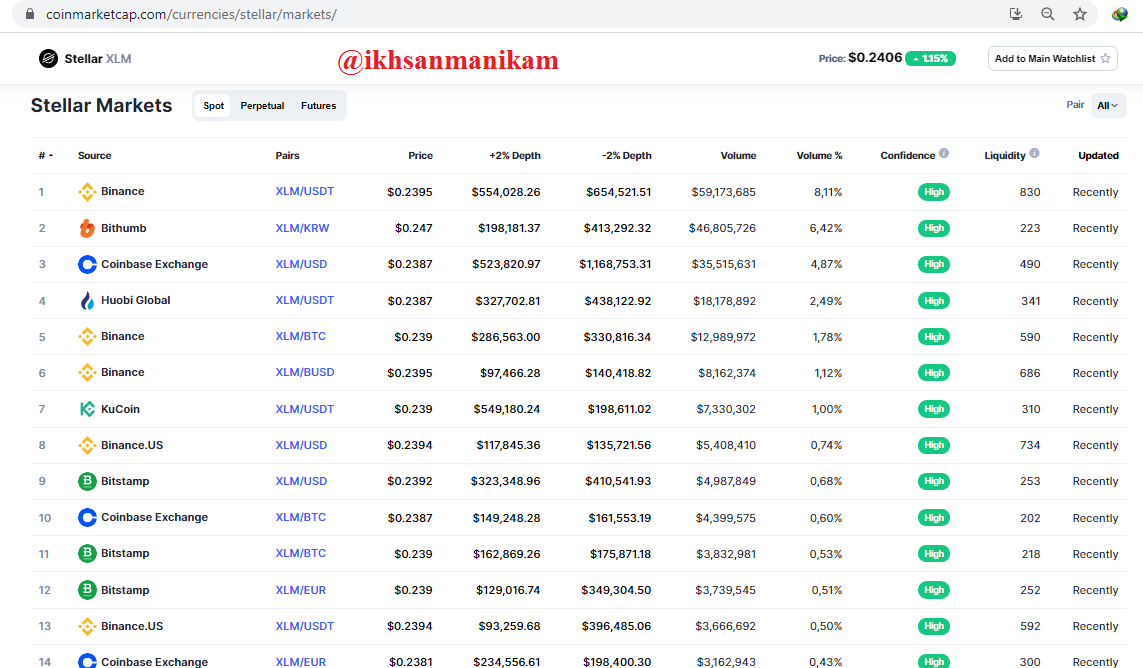Sort table by the # column

click(x=45, y=155)
